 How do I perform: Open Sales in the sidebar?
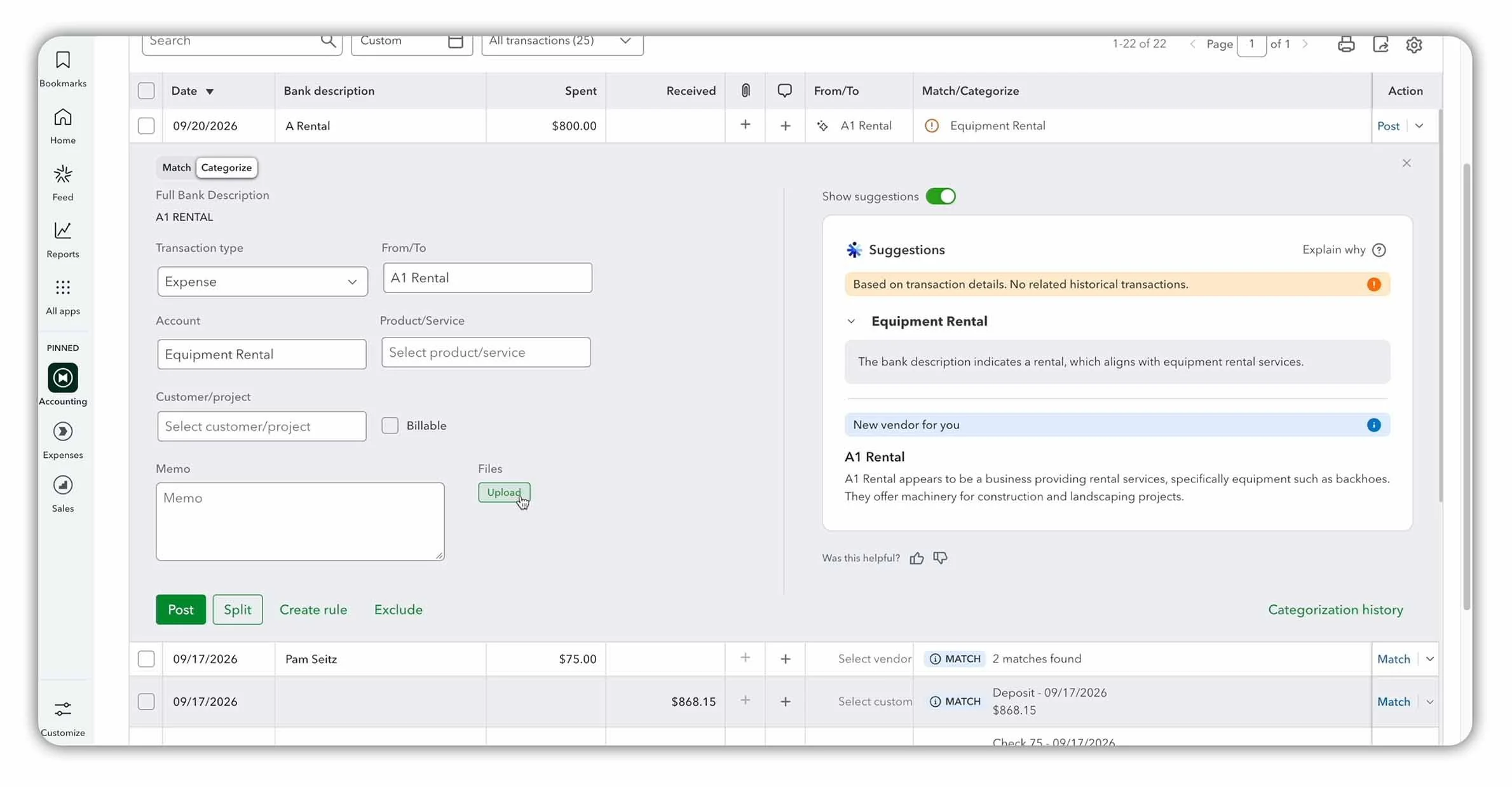coord(62,494)
